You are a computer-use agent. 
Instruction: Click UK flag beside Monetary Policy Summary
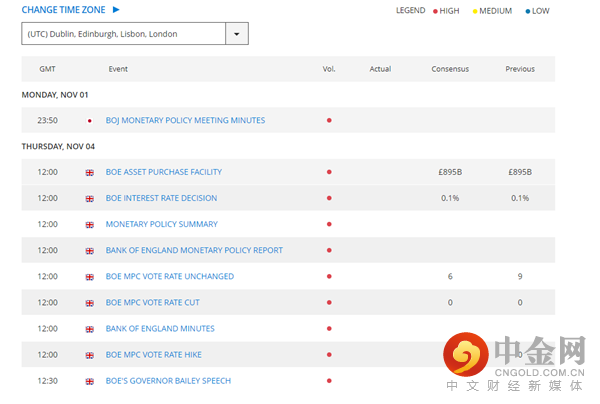click(x=89, y=224)
